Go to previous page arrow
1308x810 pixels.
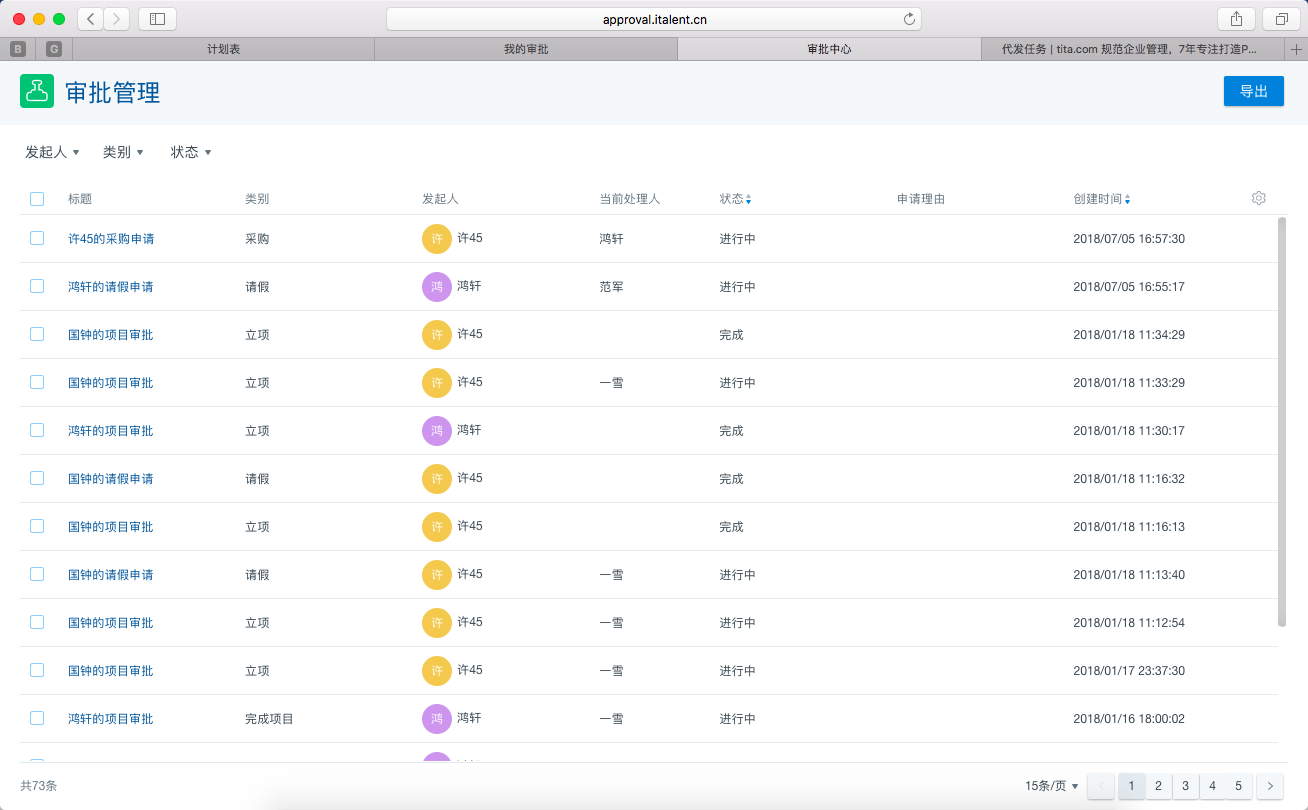pos(1101,786)
